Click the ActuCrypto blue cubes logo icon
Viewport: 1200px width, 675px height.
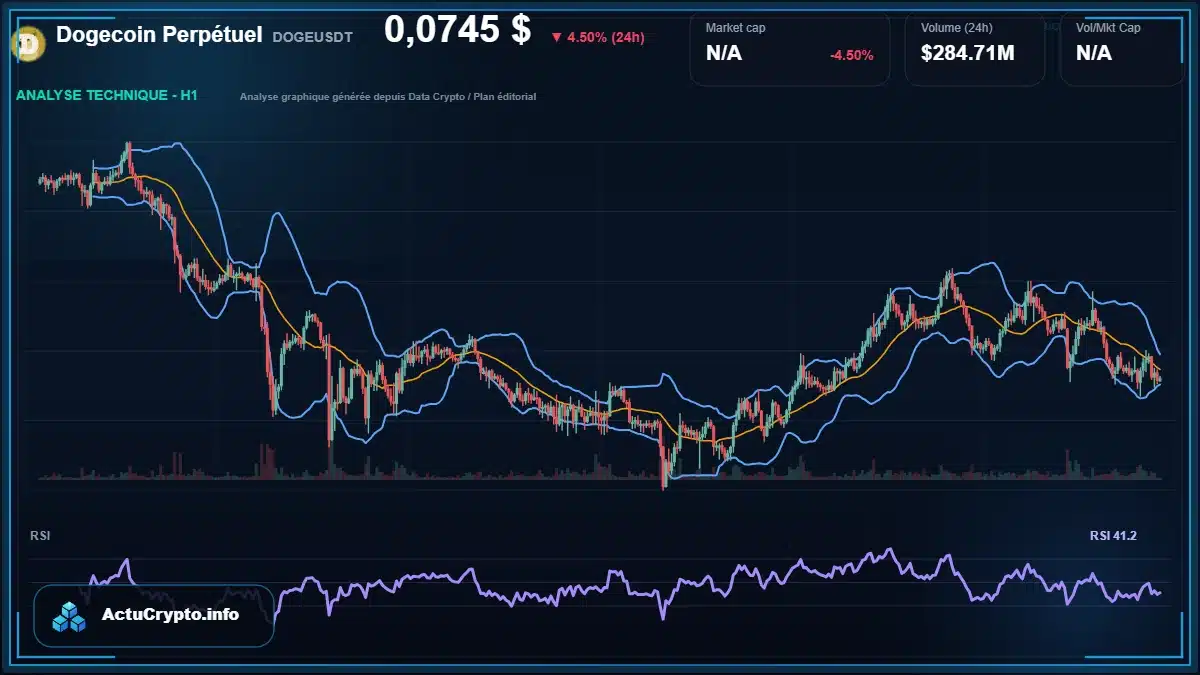(x=69, y=617)
